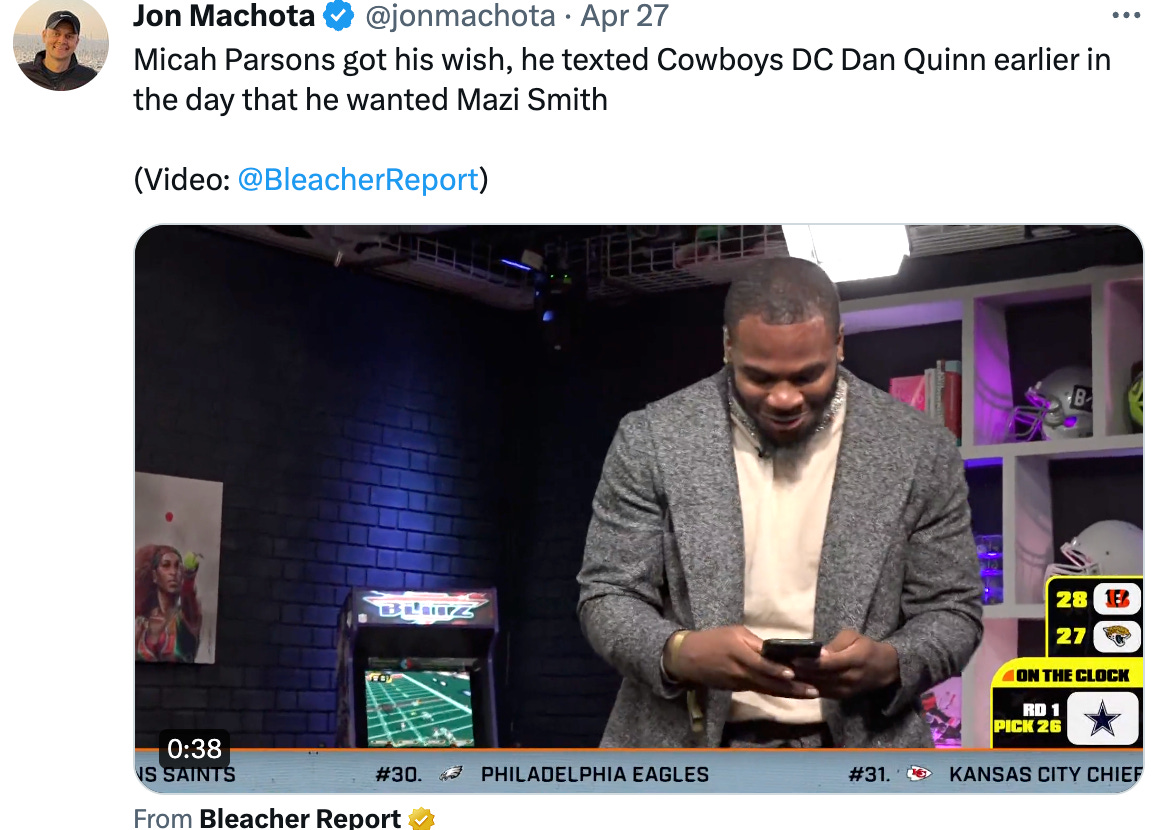Image resolution: width=1174 pixels, height=830 pixels.
Task: Click the gold verified badge beside Bleacher Report
Action: pos(422,819)
